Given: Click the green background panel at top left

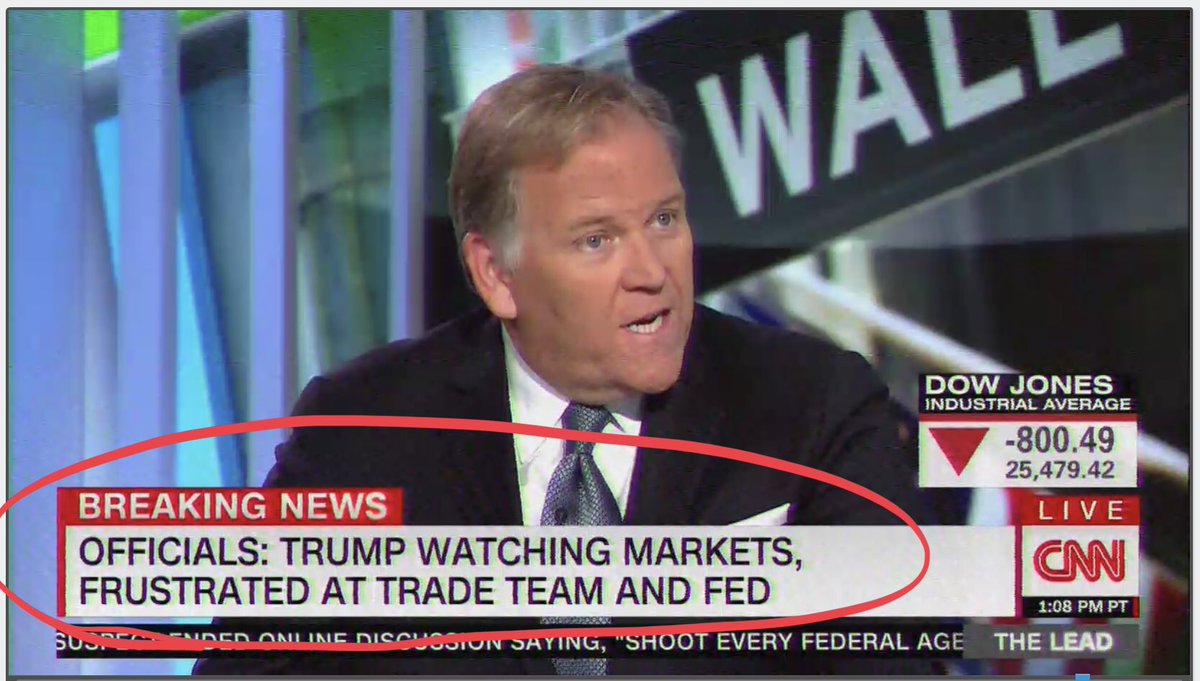Looking at the screenshot, I should [100, 32].
